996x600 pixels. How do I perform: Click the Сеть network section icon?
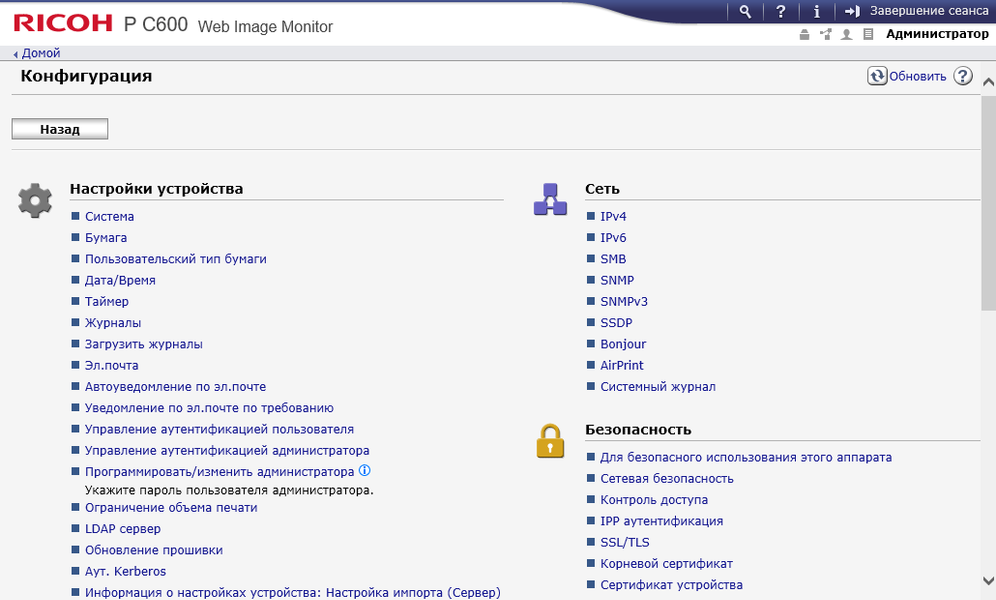[x=550, y=200]
